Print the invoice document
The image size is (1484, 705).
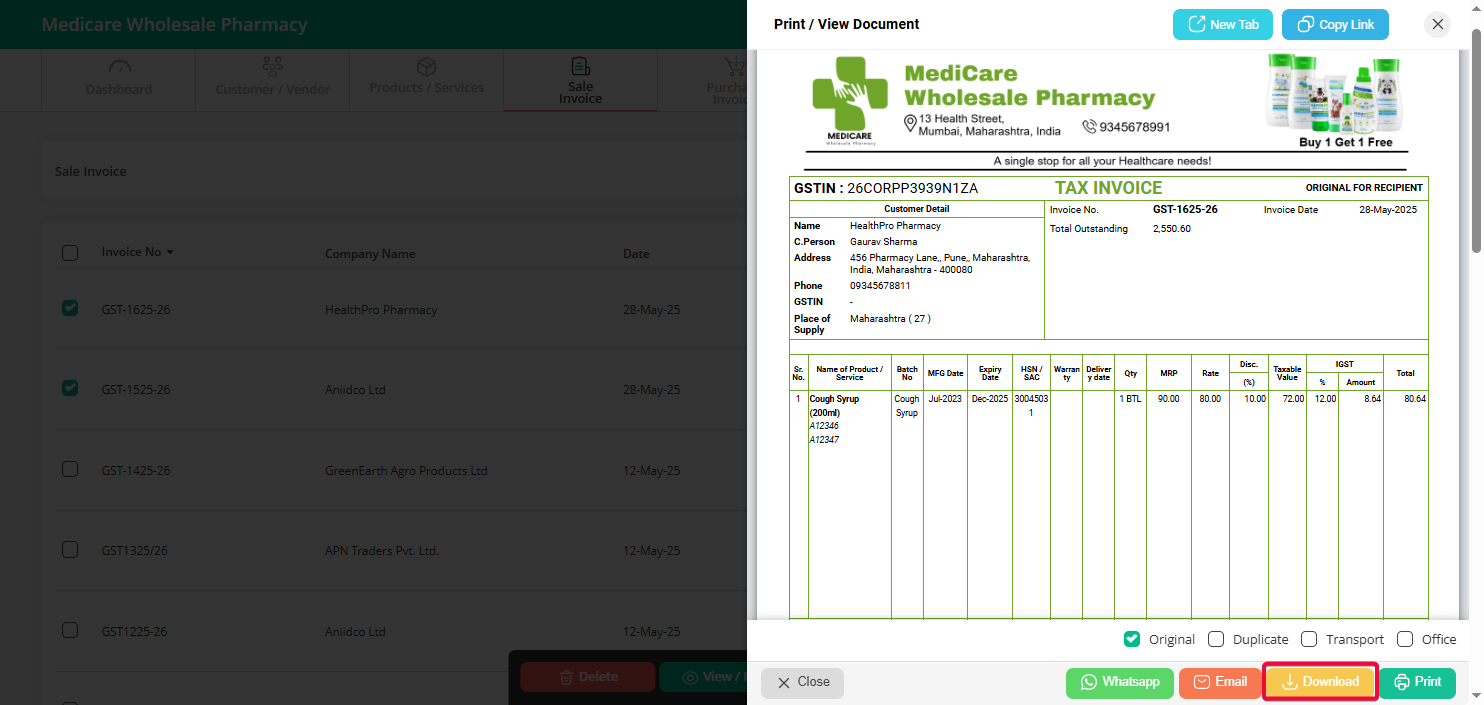point(1417,682)
